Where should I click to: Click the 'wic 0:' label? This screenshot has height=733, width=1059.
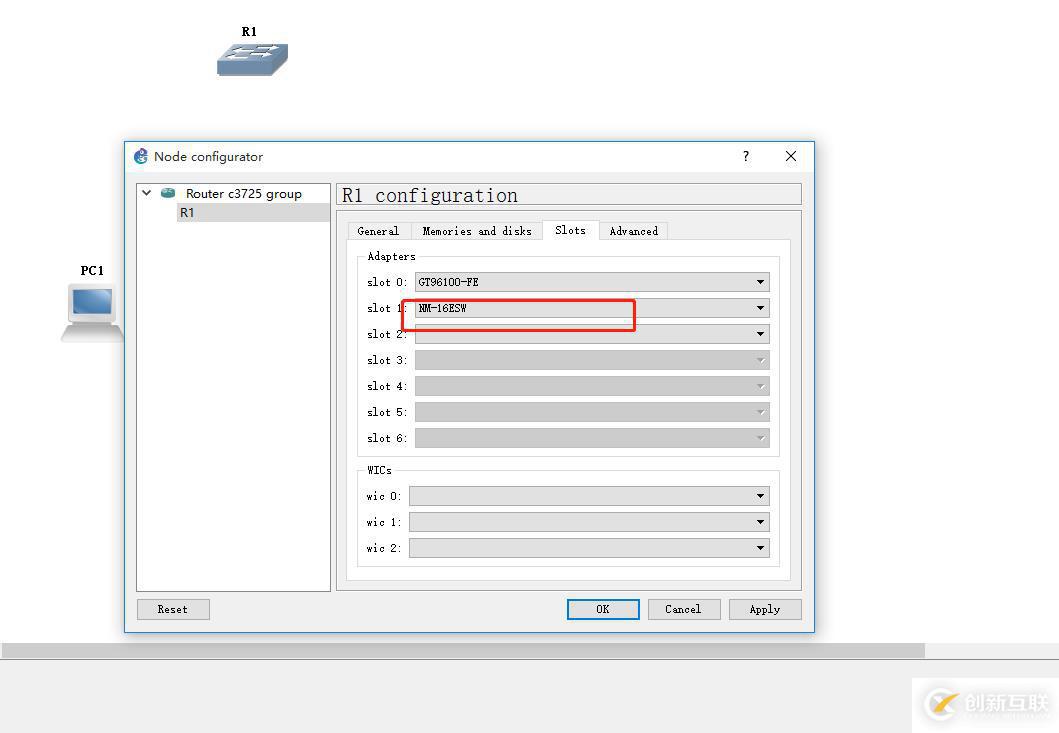click(384, 496)
